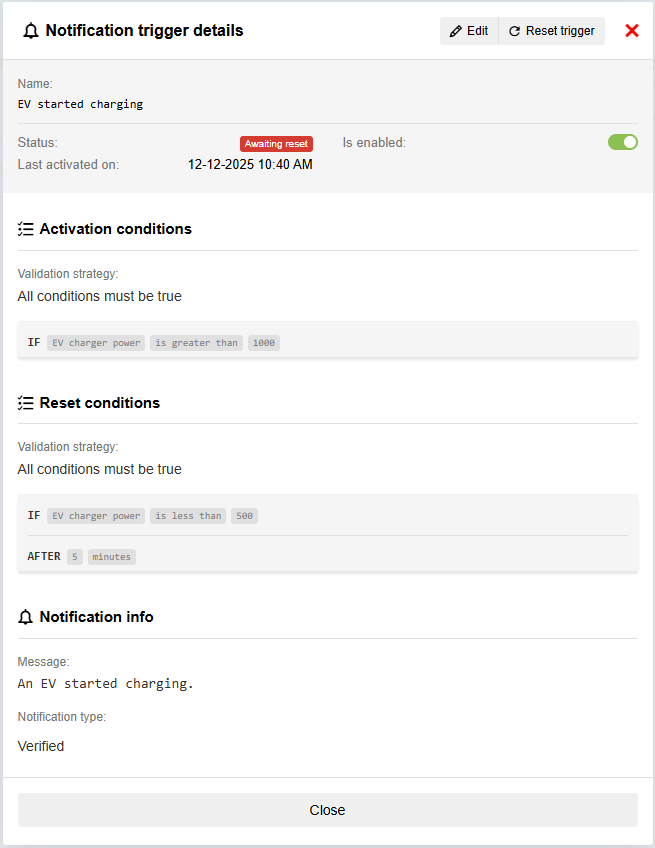655x848 pixels.
Task: Close the dialog with the red X
Action: pyautogui.click(x=632, y=31)
